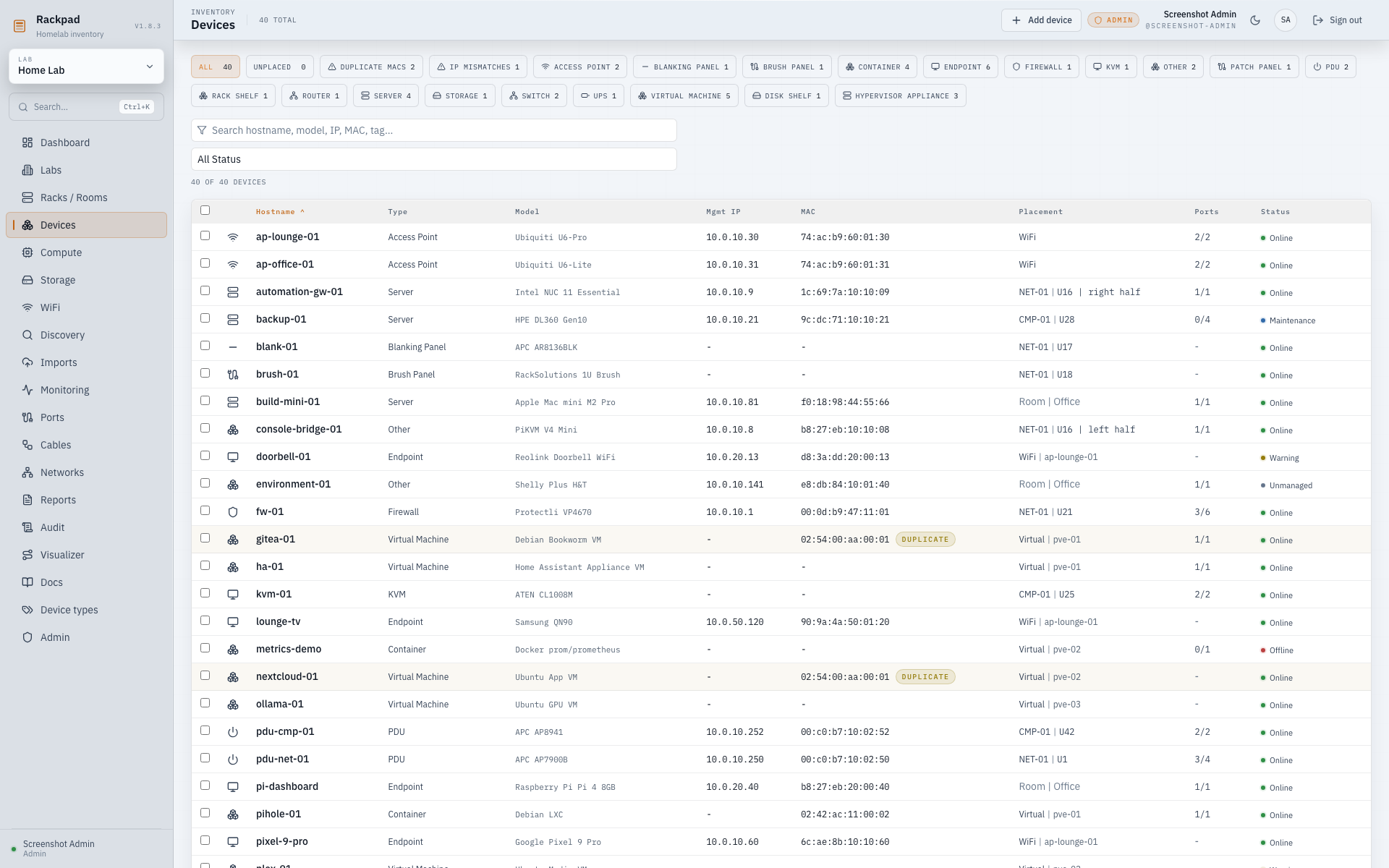Click the Discovery magnifier icon in sidebar
Screen dimensions: 1389x868
(27, 335)
